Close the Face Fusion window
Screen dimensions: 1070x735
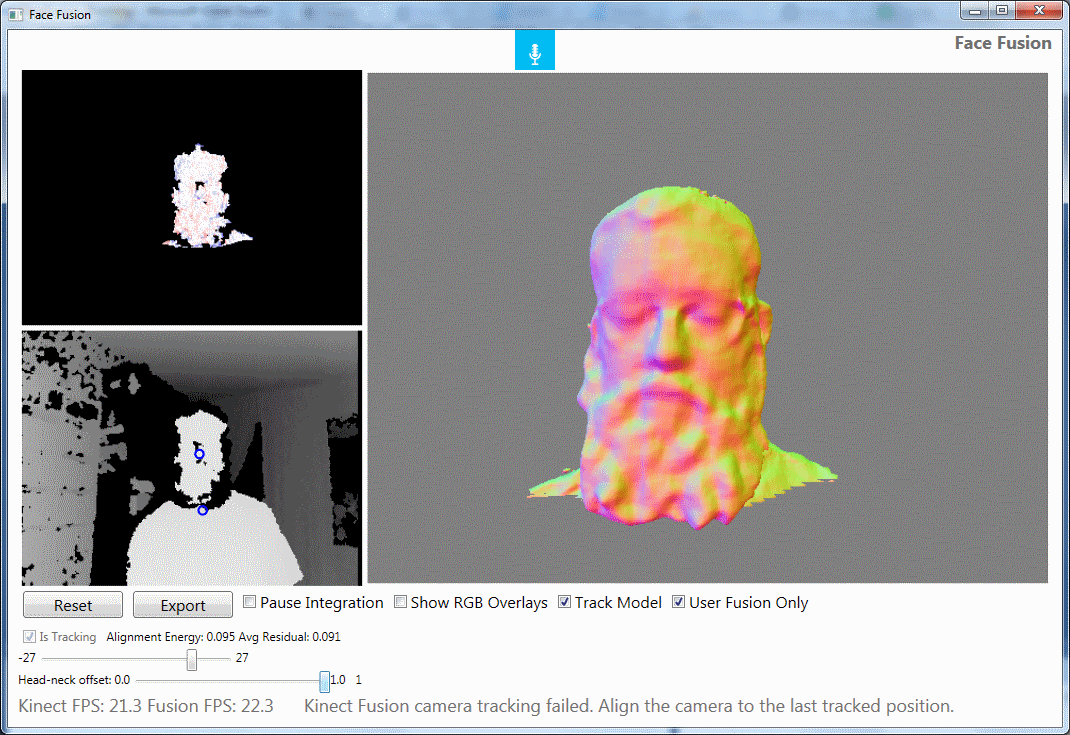[x=1039, y=10]
